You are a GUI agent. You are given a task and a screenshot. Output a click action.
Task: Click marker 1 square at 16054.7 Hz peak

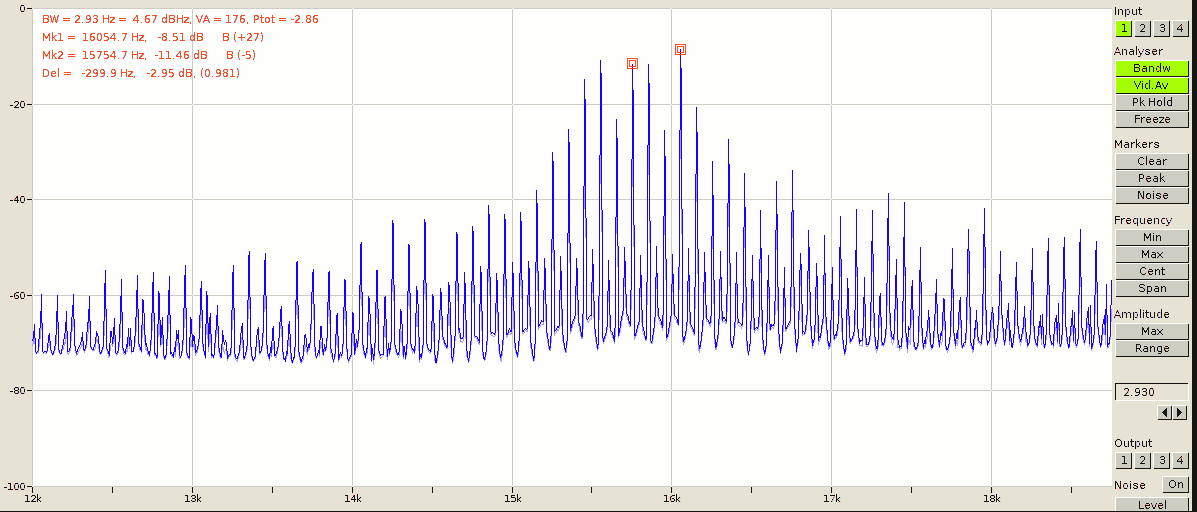coord(680,50)
